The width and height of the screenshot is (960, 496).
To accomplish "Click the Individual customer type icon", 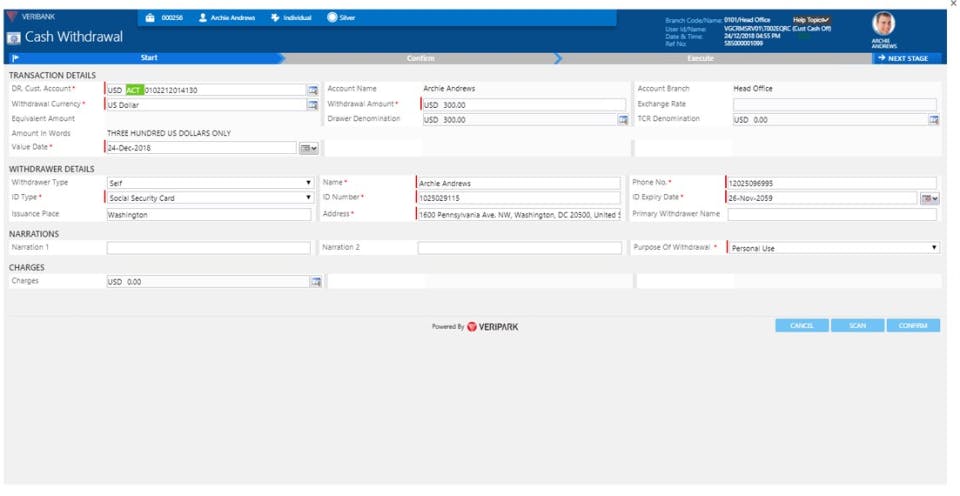I will coord(275,18).
